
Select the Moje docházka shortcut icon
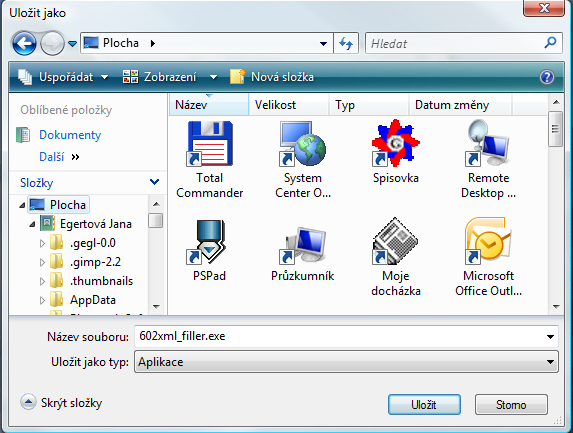click(395, 241)
